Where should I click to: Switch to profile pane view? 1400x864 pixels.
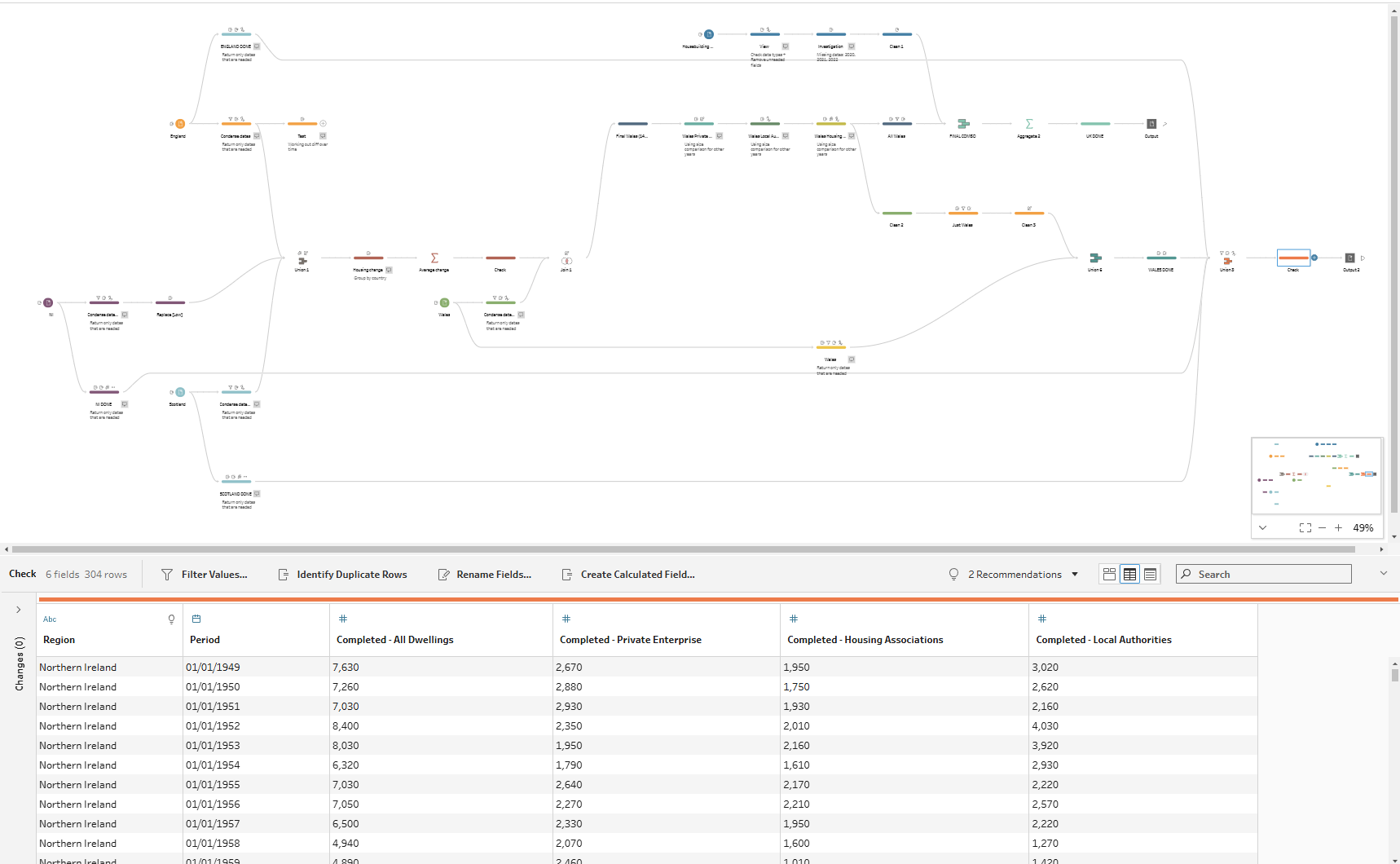[1109, 575]
